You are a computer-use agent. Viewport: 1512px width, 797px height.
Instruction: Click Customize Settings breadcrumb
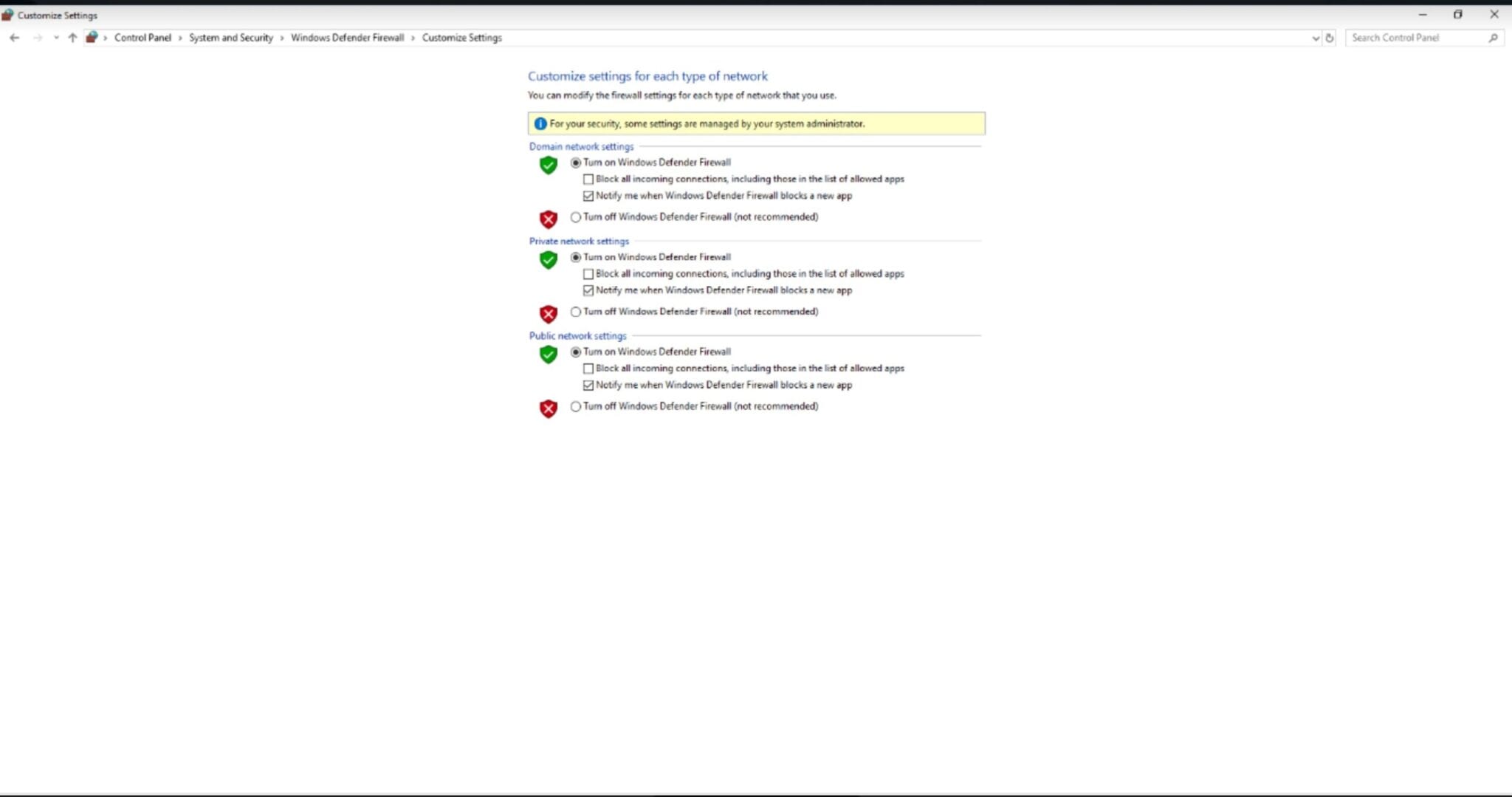[461, 38]
